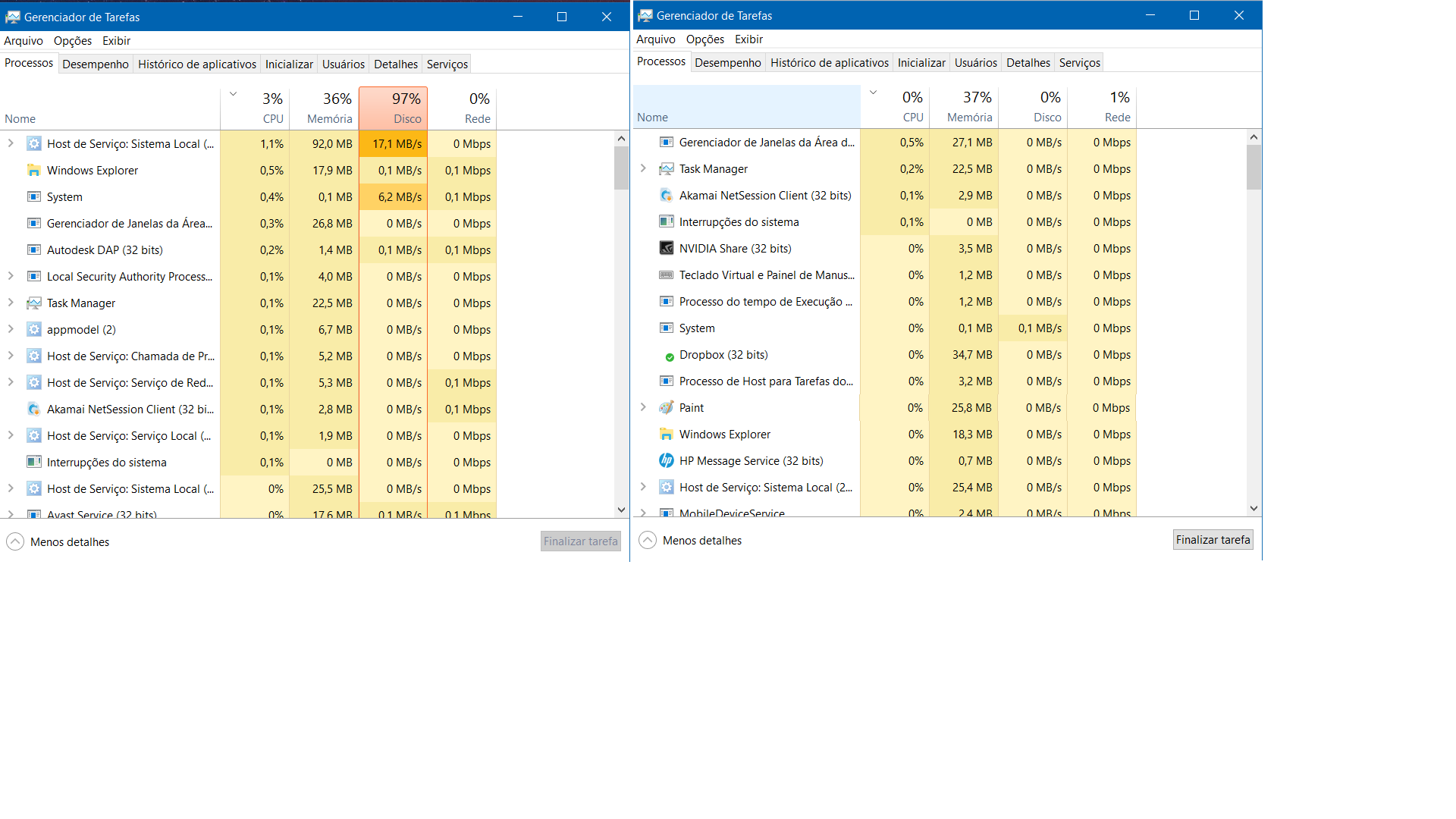
Task: Click scroll down arrow in left window
Action: [x=621, y=510]
